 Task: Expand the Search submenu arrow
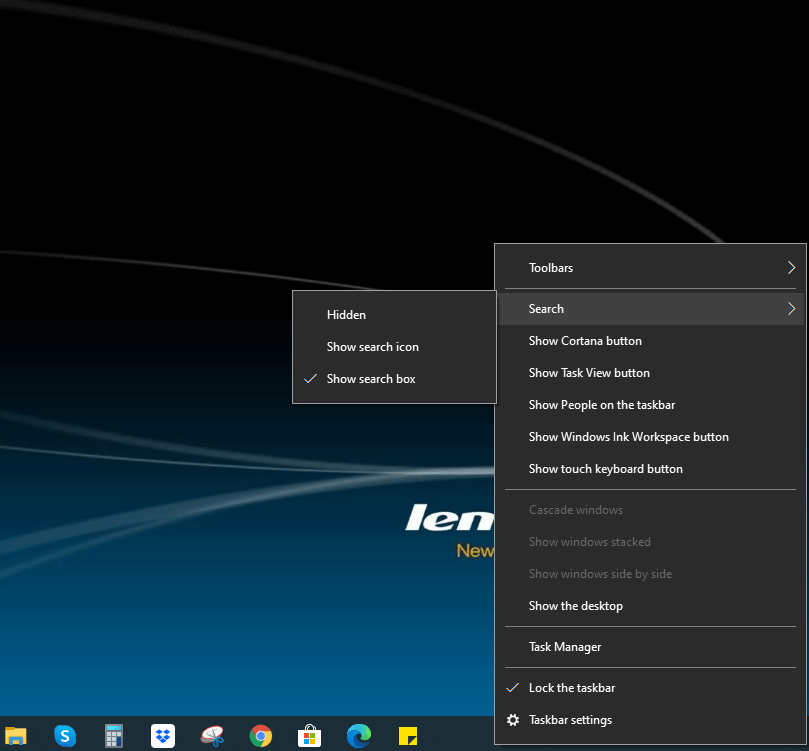point(791,308)
